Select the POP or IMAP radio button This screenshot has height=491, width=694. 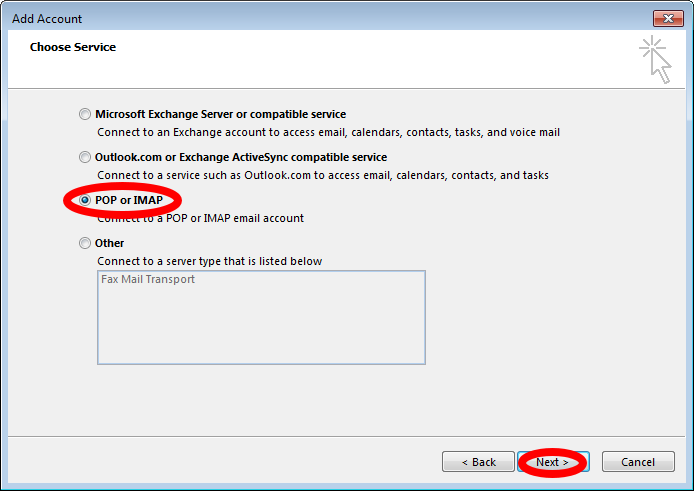point(85,200)
